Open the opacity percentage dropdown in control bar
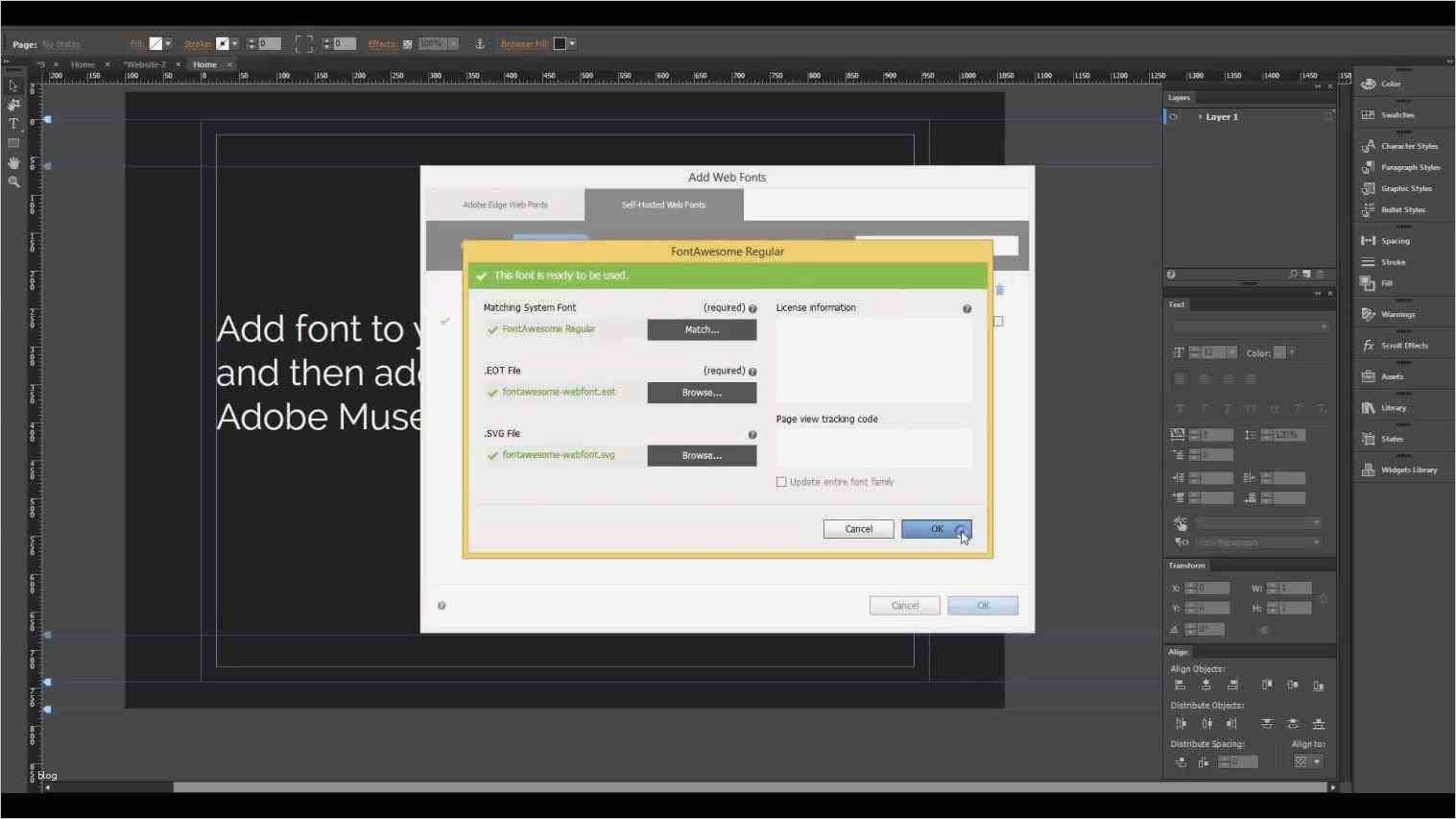The width and height of the screenshot is (1456, 819). click(x=453, y=44)
